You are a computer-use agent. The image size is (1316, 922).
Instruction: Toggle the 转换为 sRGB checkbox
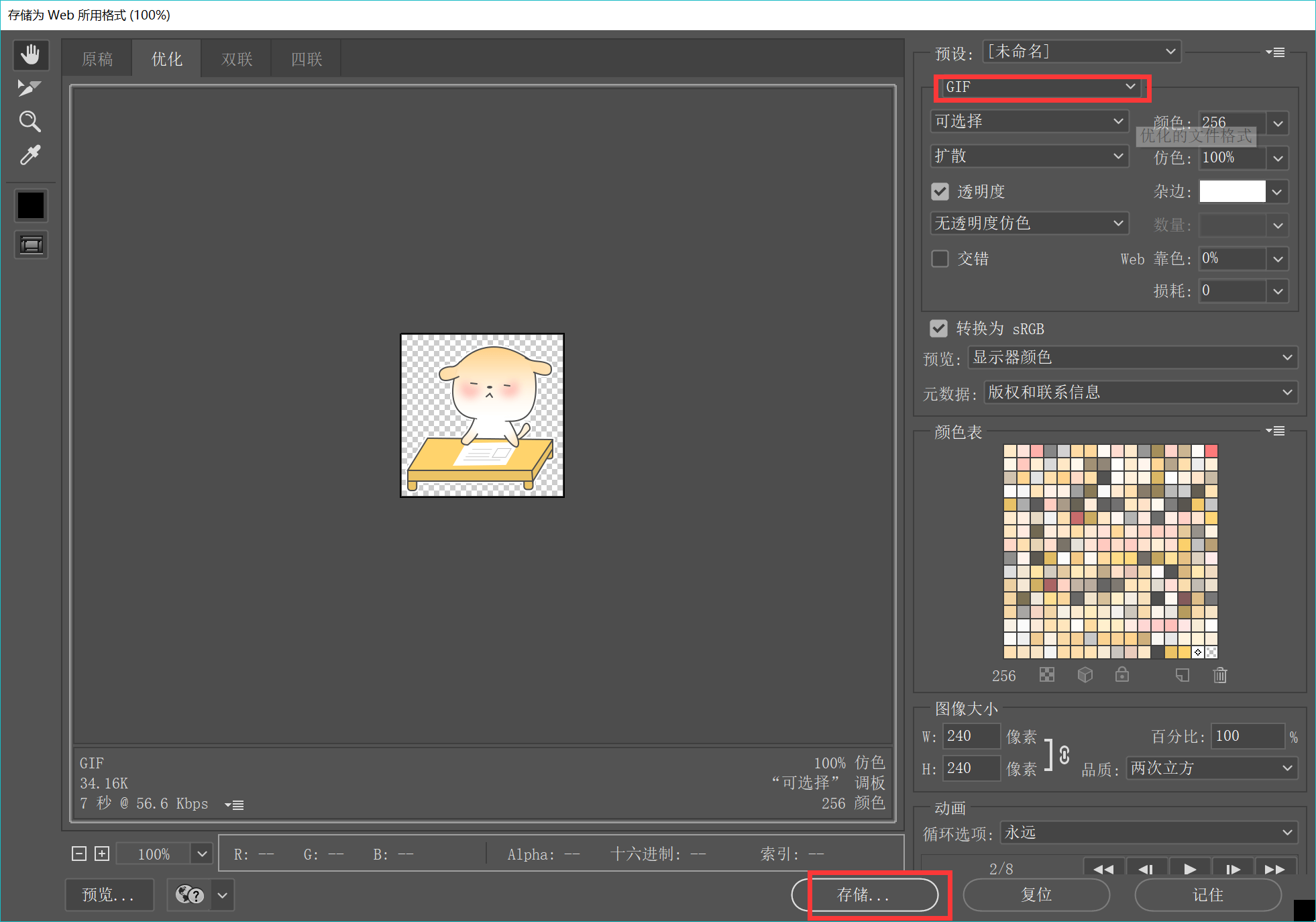[938, 329]
